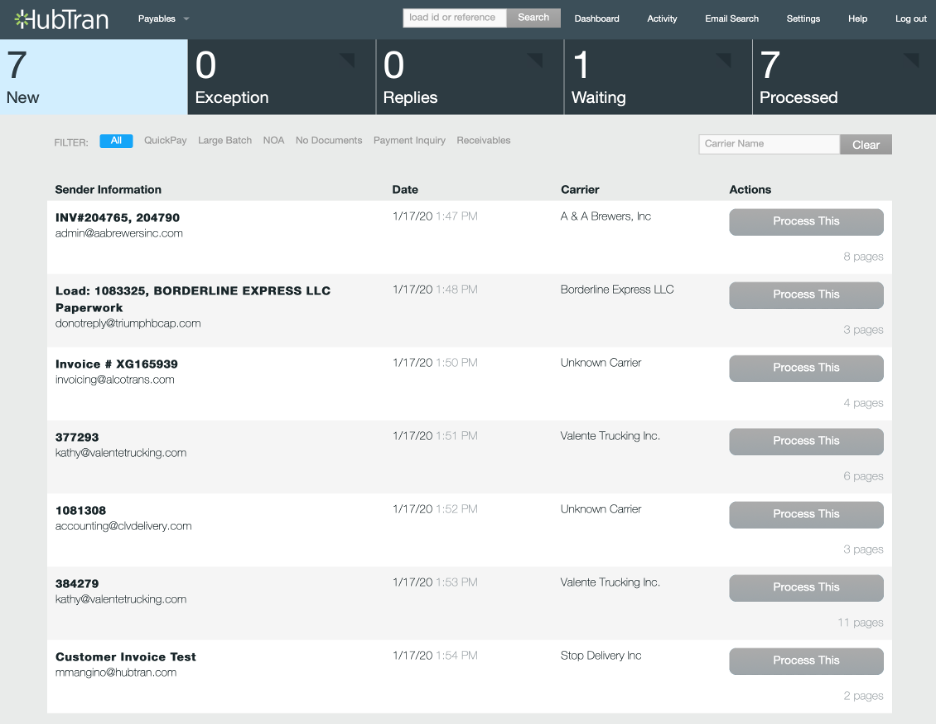Click the Load: 1083325 Borderline Express subject
The height and width of the screenshot is (724, 936).
tap(193, 299)
